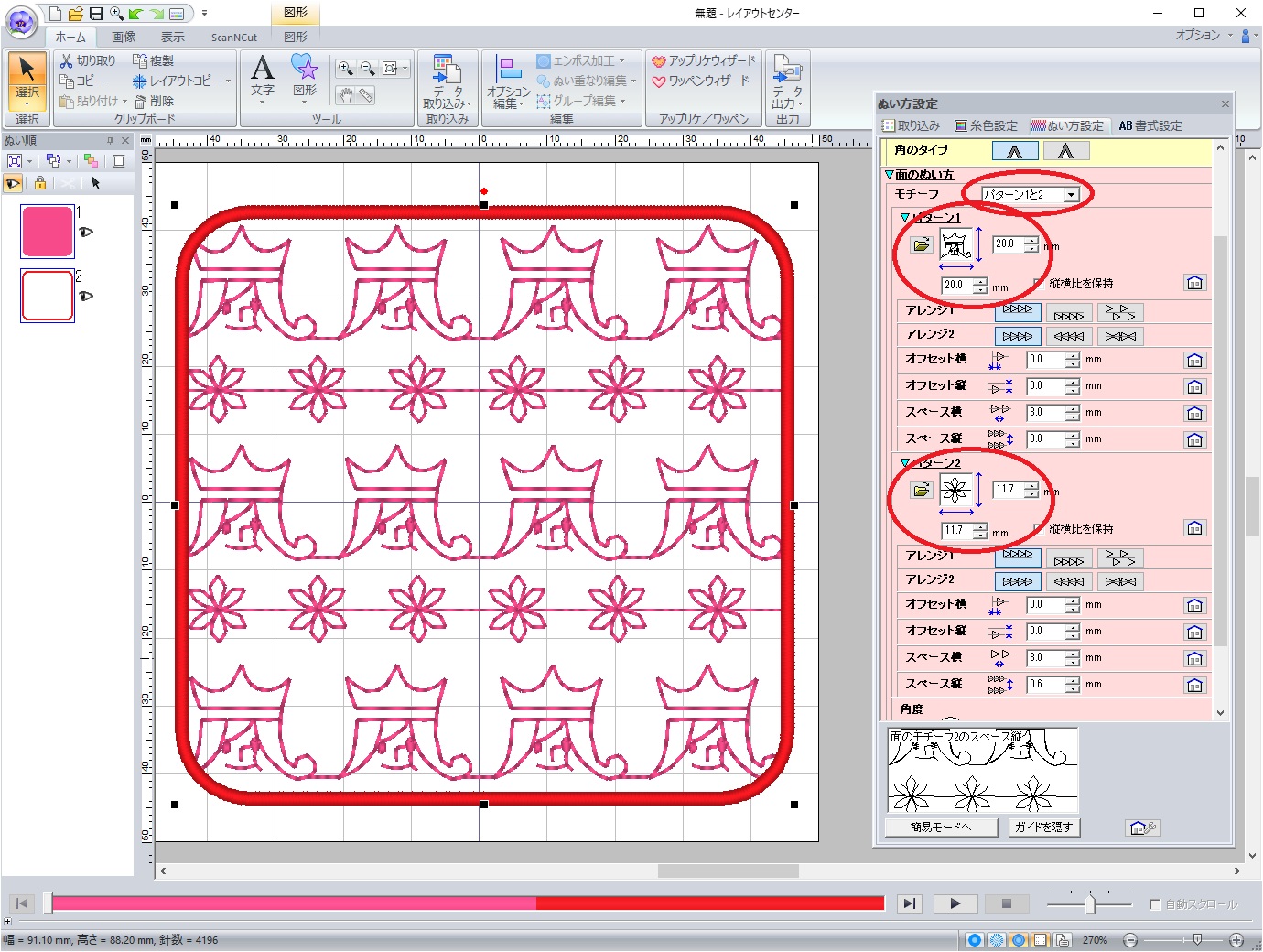Viewport: 1263px width, 952px height.
Task: Open the オプション編集 dropdown
Action: (x=508, y=81)
